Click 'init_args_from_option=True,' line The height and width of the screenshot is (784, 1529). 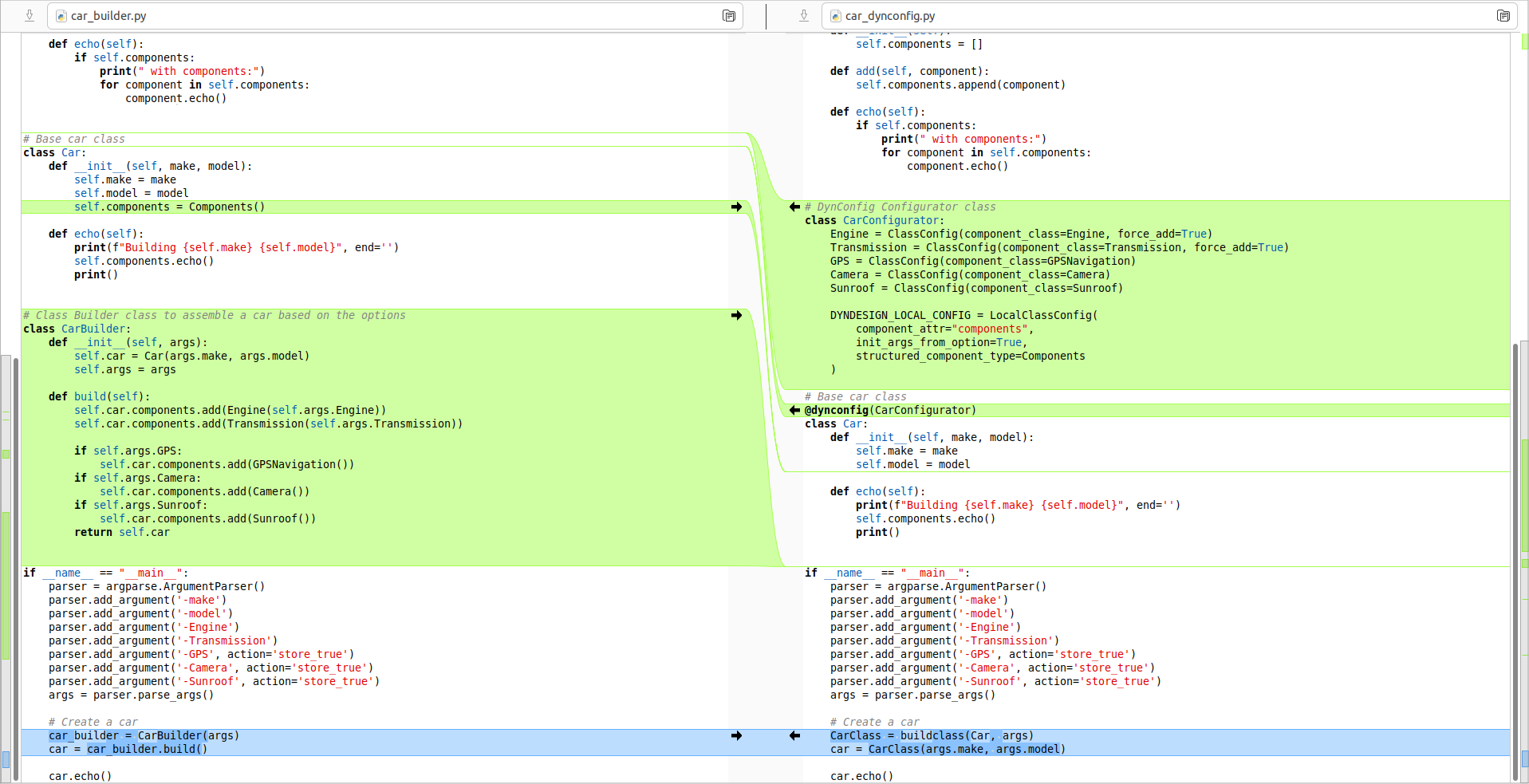coord(941,342)
